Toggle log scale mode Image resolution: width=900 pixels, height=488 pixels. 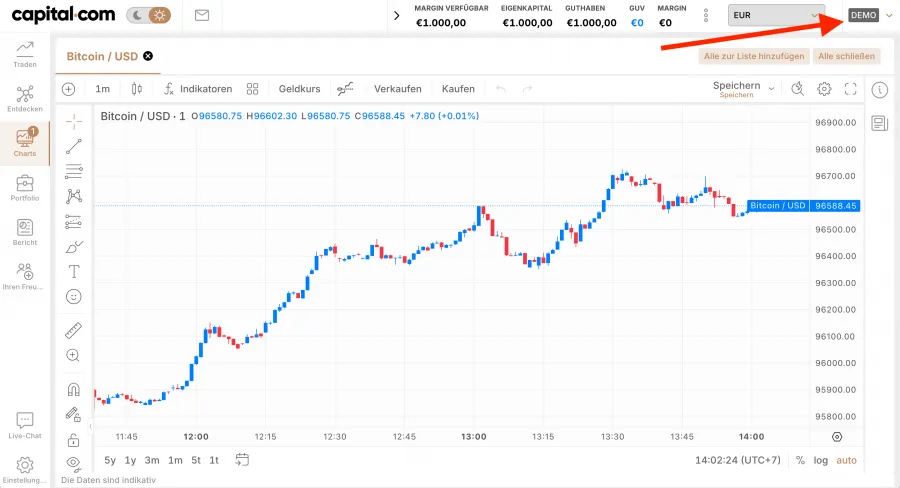point(821,460)
